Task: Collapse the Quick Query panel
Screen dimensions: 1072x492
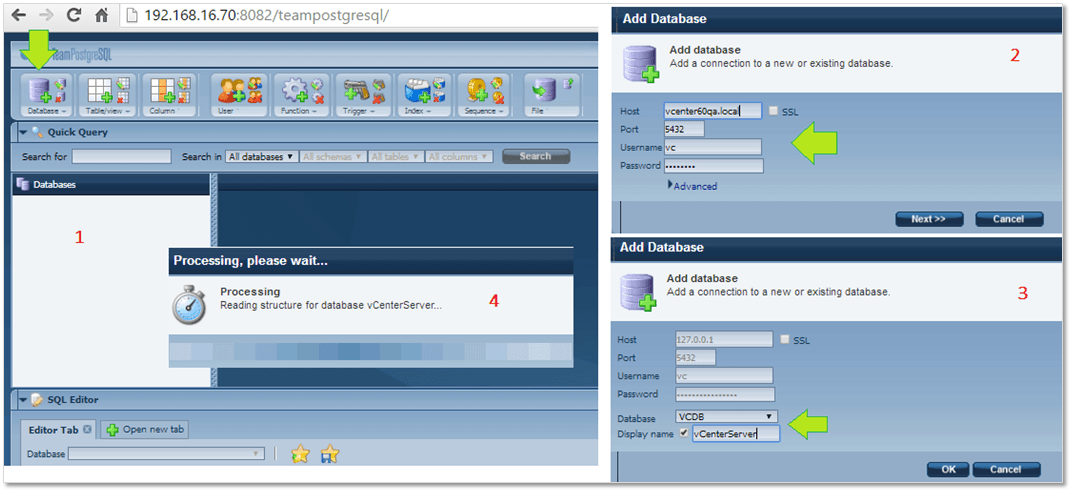Action: coord(23,133)
